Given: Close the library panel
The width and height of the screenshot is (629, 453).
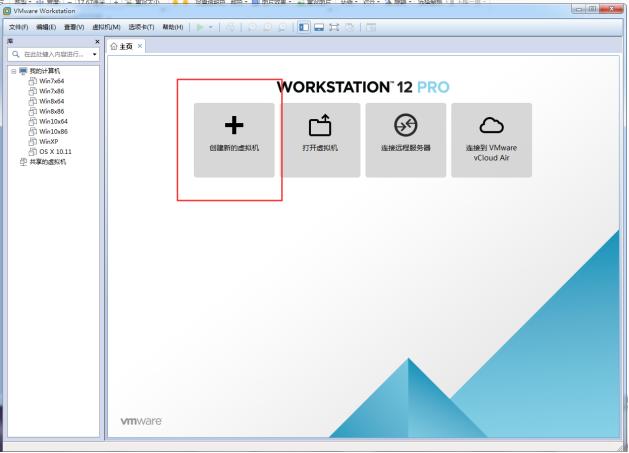Looking at the screenshot, I should tap(97, 41).
